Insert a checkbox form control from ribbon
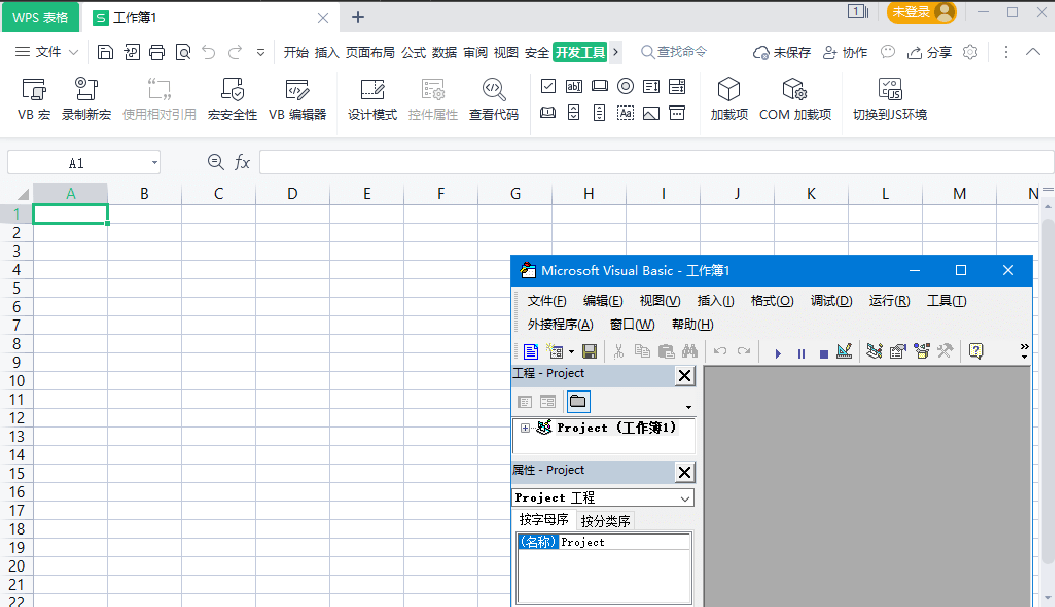 pos(548,86)
